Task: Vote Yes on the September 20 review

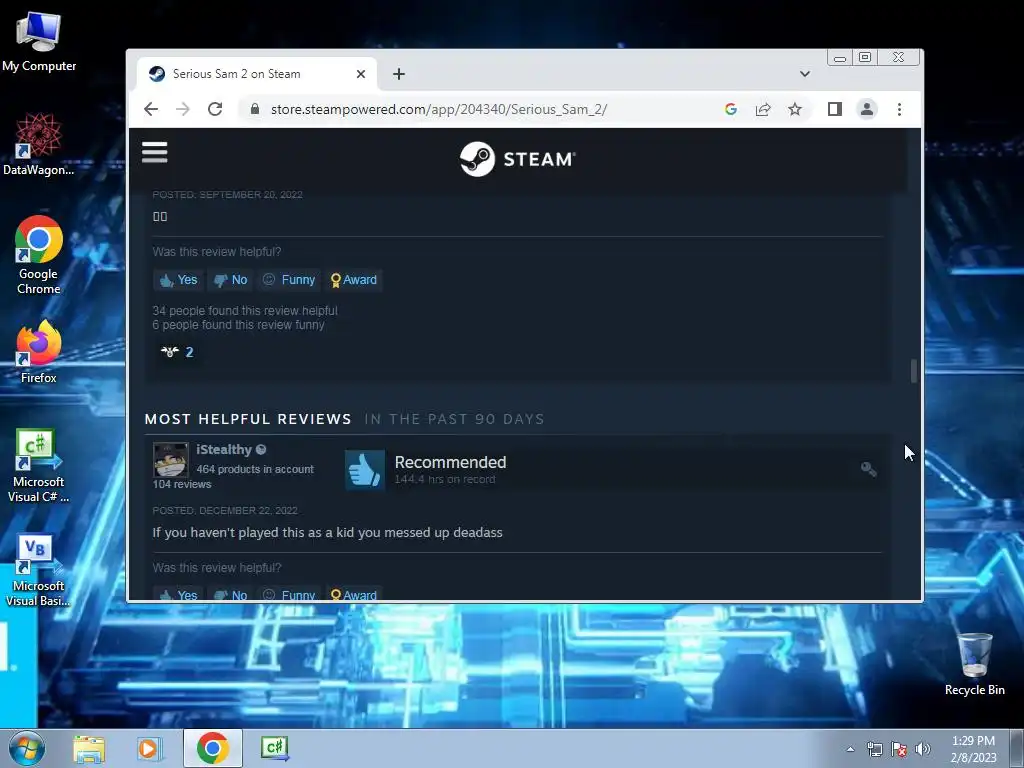Action: [178, 280]
